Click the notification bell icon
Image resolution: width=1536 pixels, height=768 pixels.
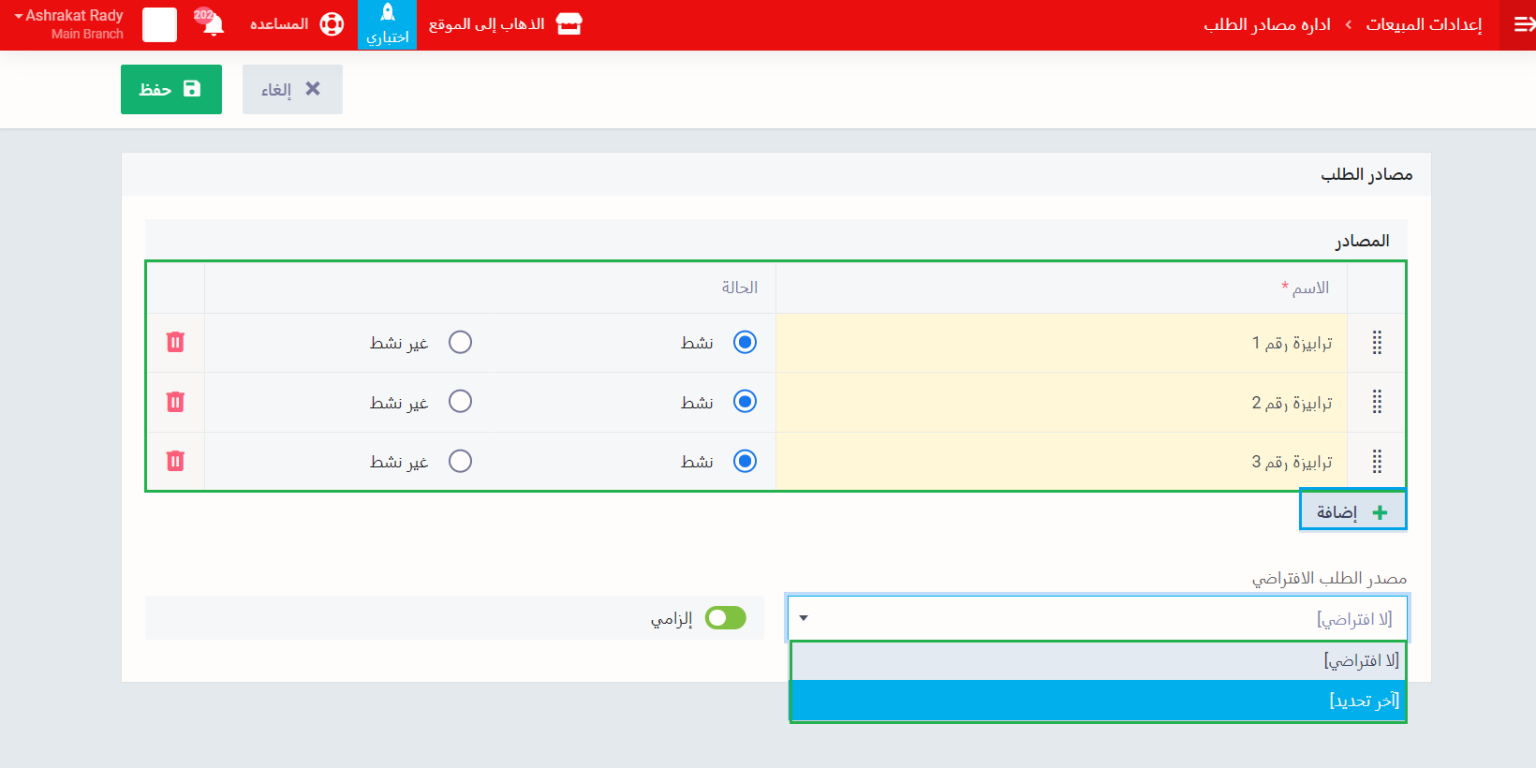click(x=212, y=25)
